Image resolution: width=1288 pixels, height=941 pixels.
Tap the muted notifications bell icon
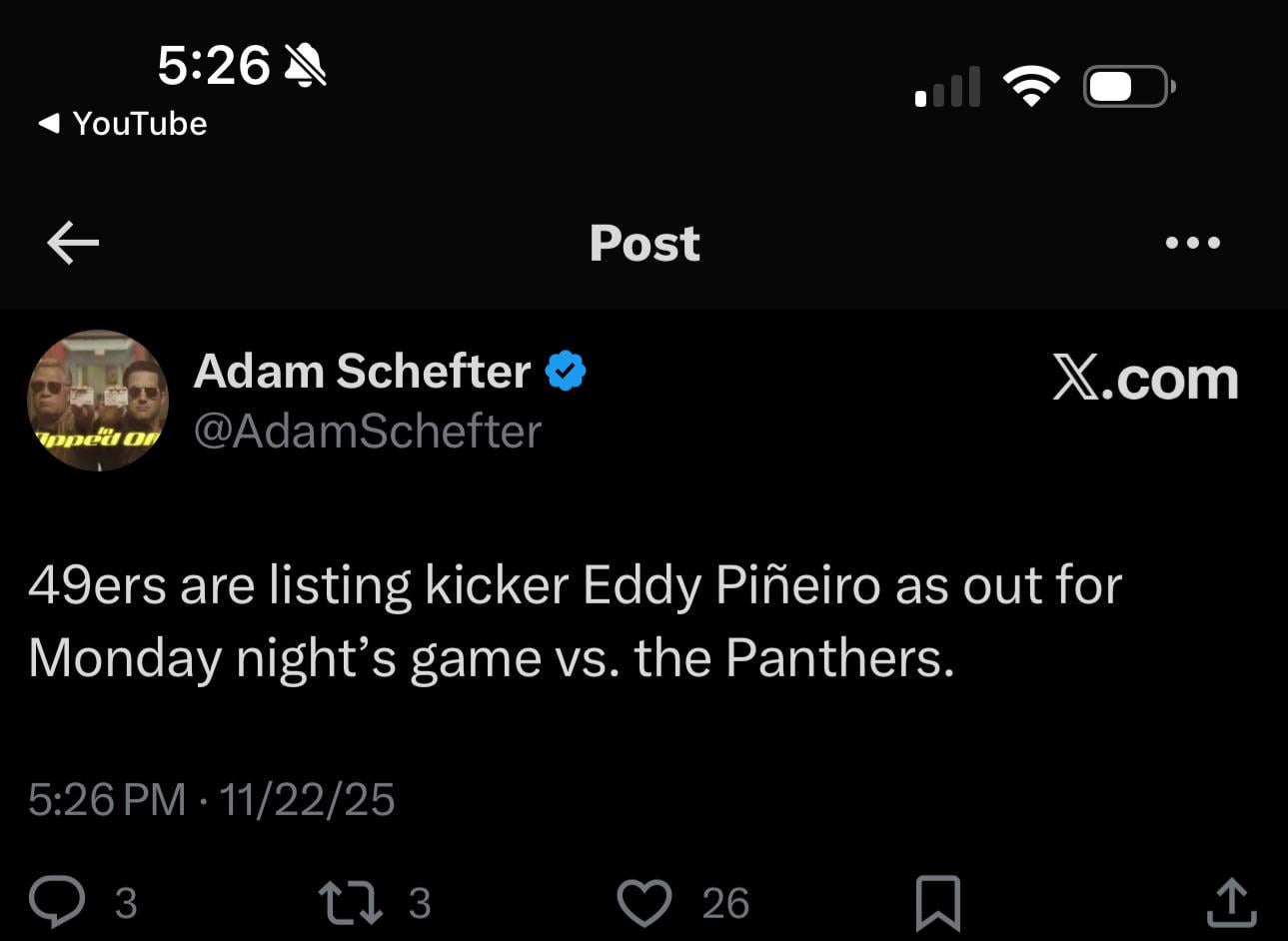tap(305, 64)
